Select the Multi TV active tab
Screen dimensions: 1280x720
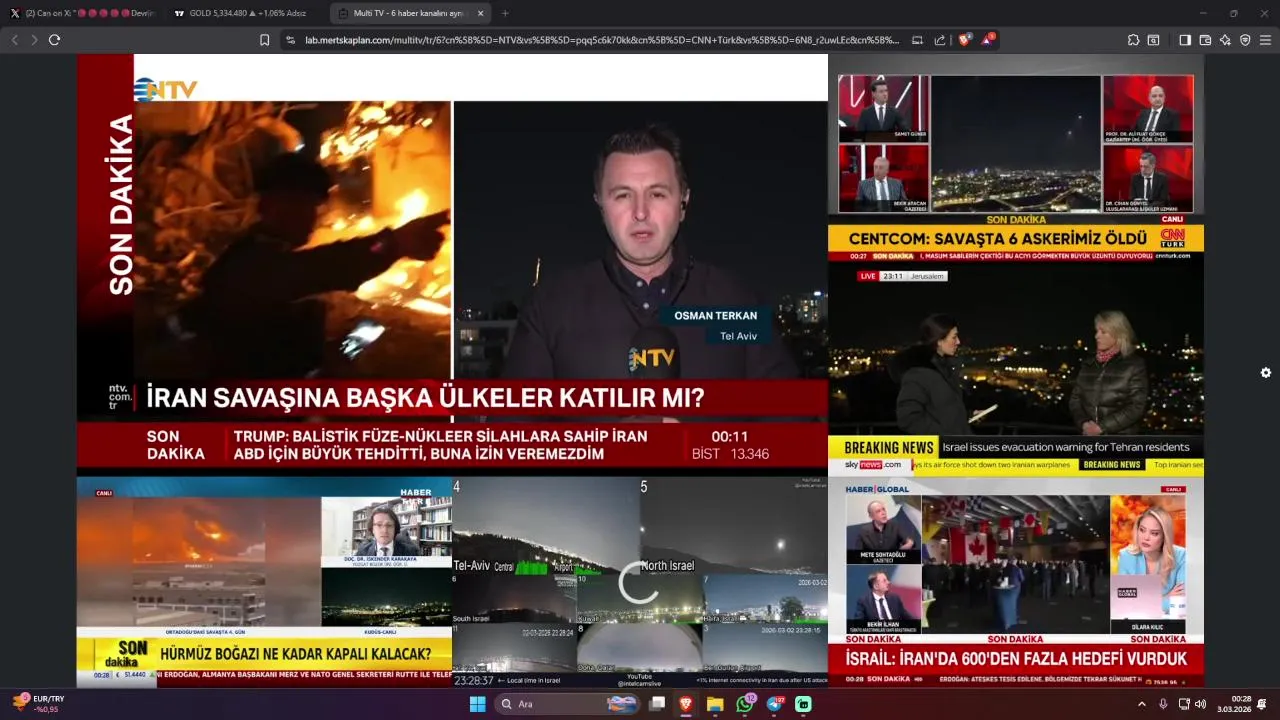[410, 13]
